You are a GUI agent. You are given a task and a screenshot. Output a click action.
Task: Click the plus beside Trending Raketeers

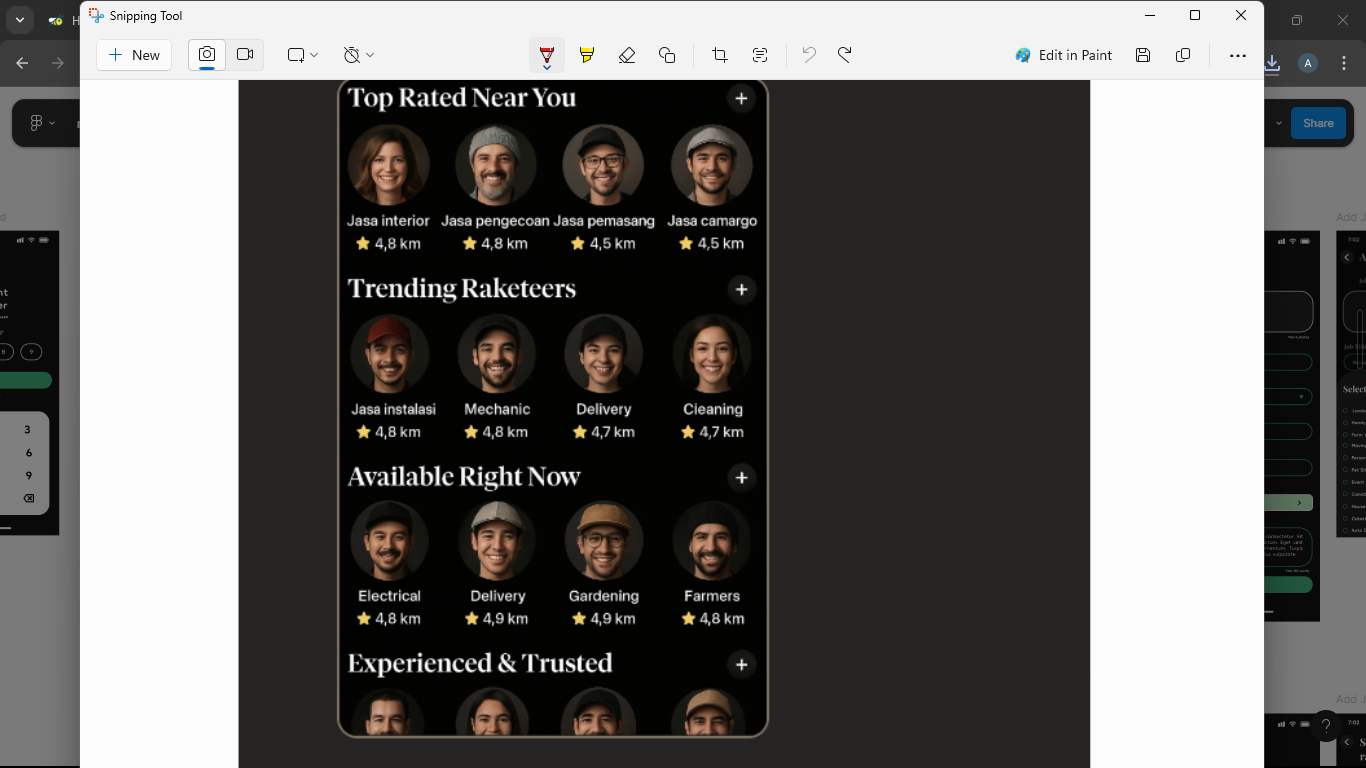[741, 289]
